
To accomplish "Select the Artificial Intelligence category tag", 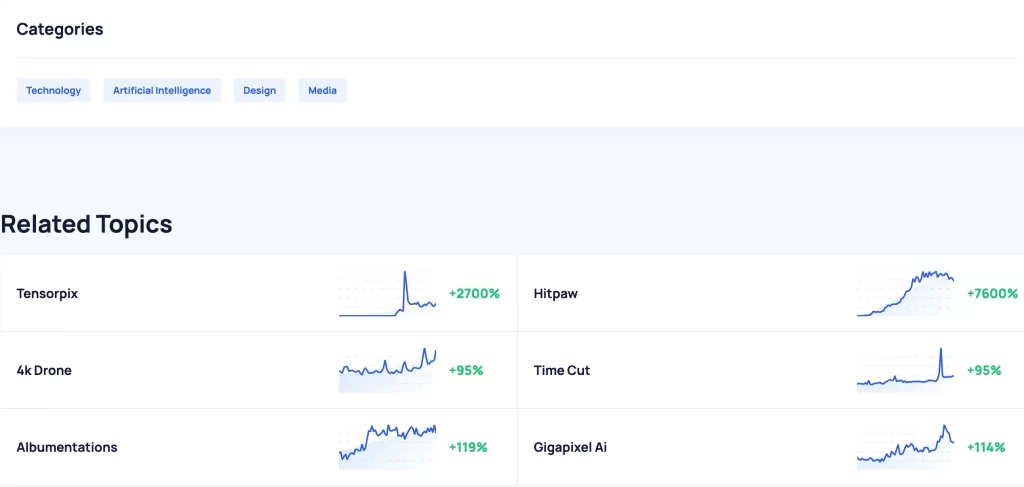I will click(x=162, y=90).
